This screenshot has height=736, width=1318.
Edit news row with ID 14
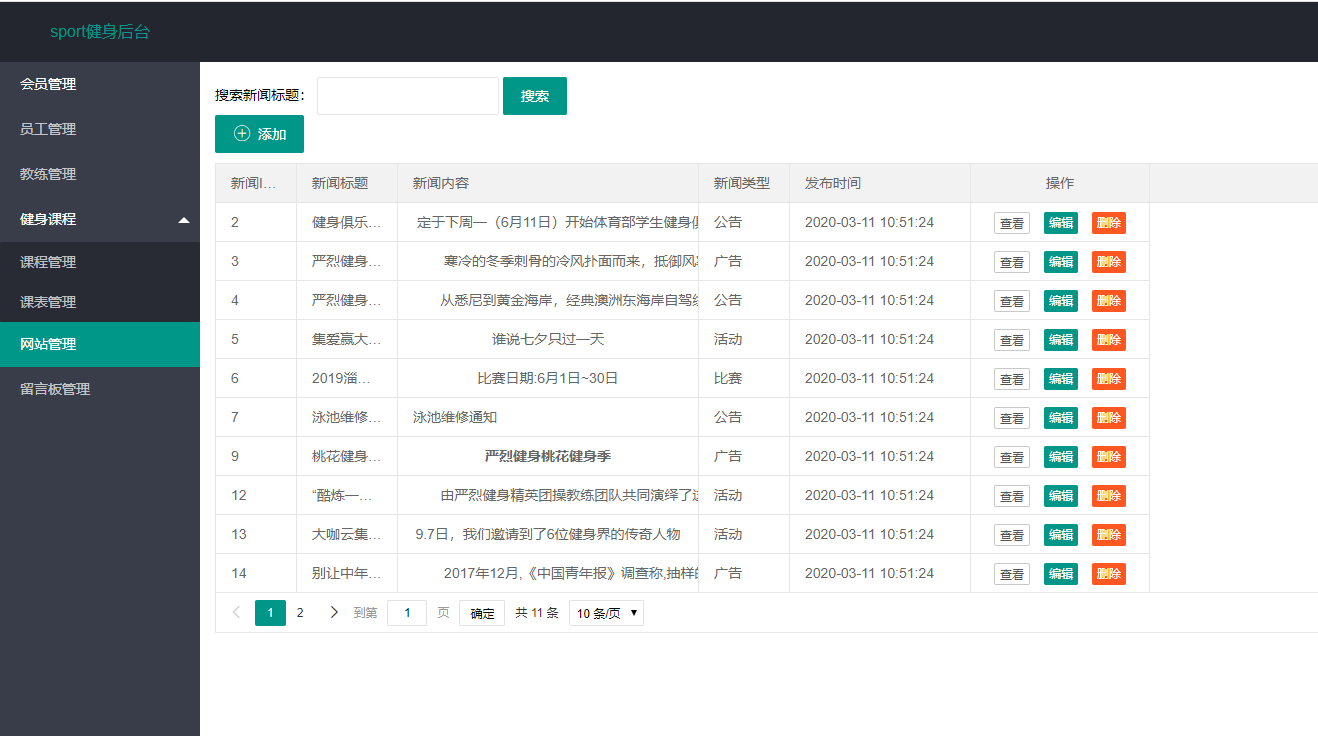1061,574
